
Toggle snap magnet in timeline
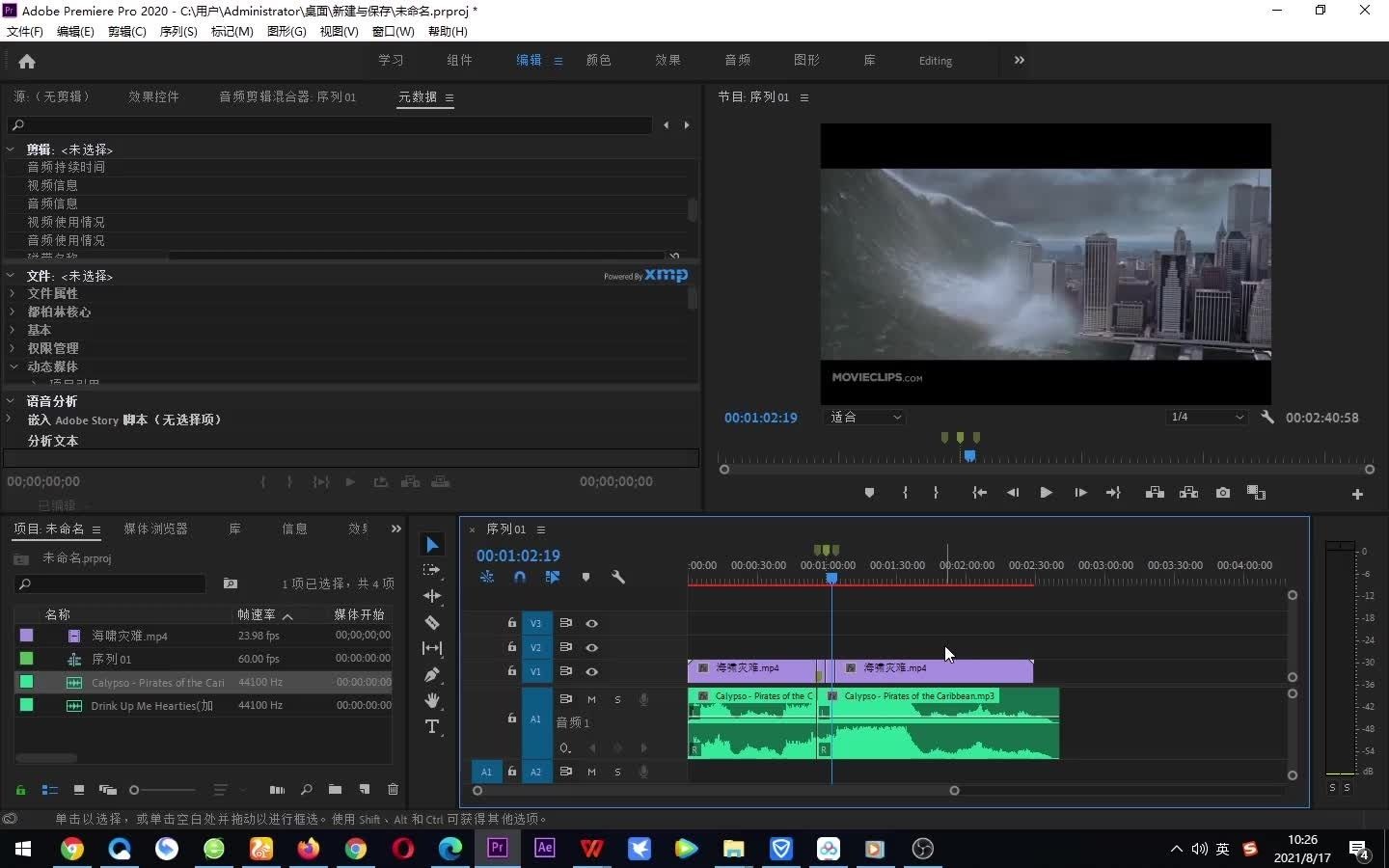(x=520, y=577)
